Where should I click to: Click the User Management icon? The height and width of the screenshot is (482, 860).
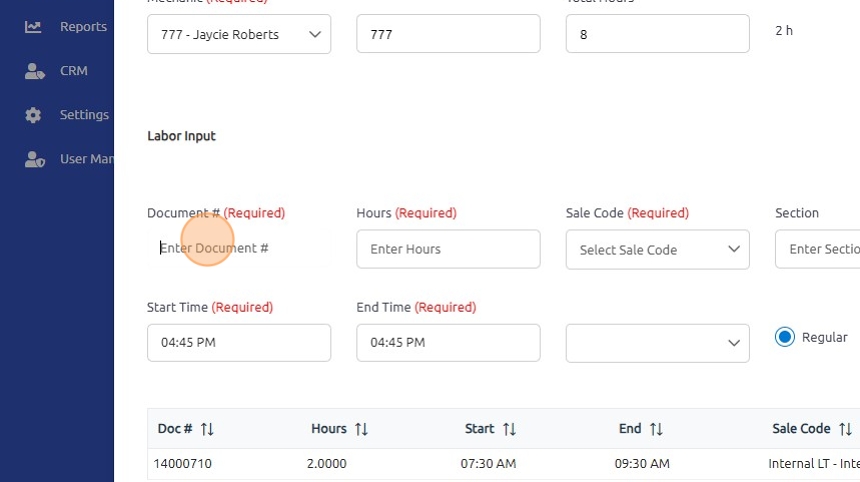(x=34, y=159)
